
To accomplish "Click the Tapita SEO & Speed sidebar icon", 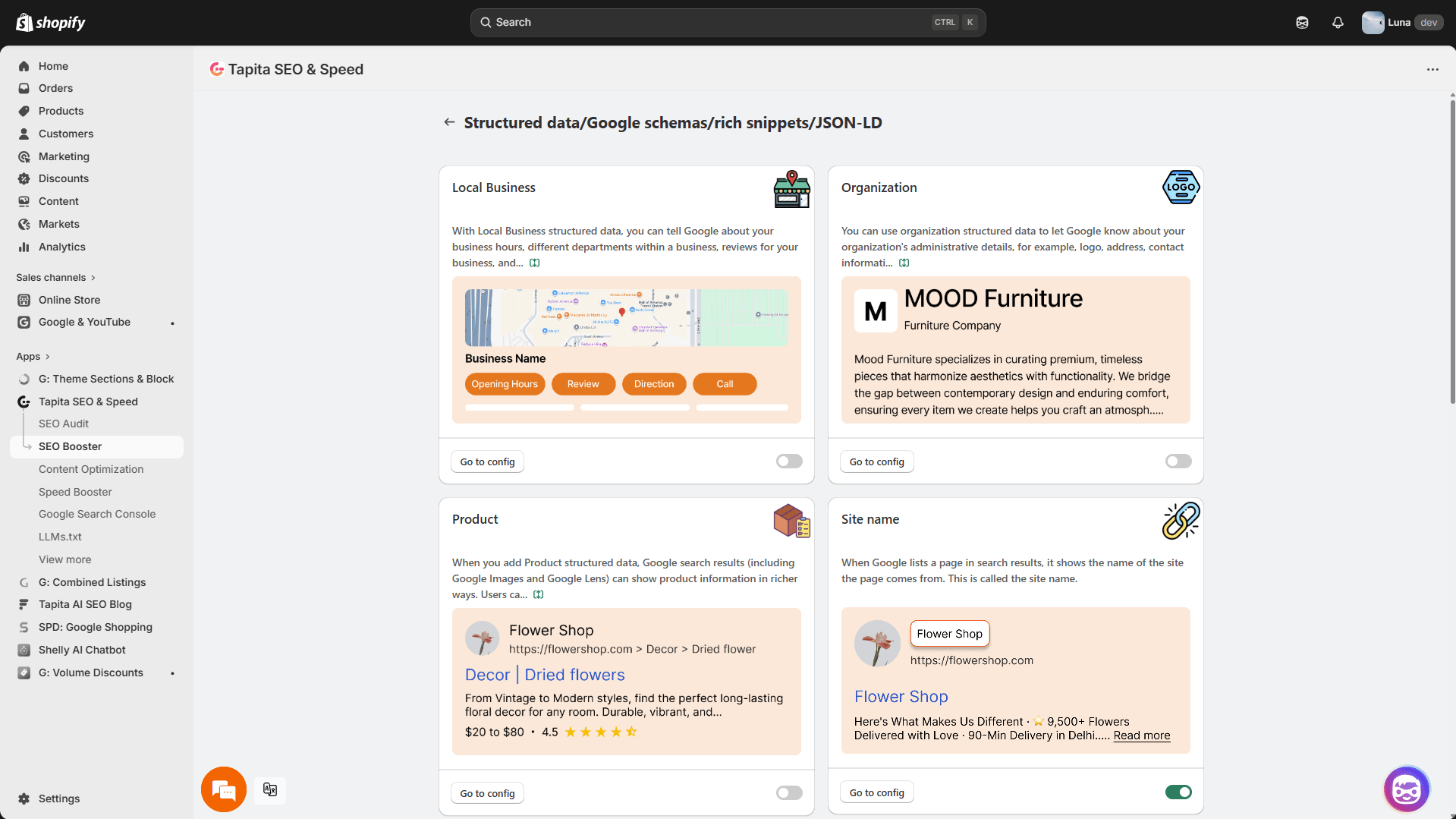I will (24, 402).
